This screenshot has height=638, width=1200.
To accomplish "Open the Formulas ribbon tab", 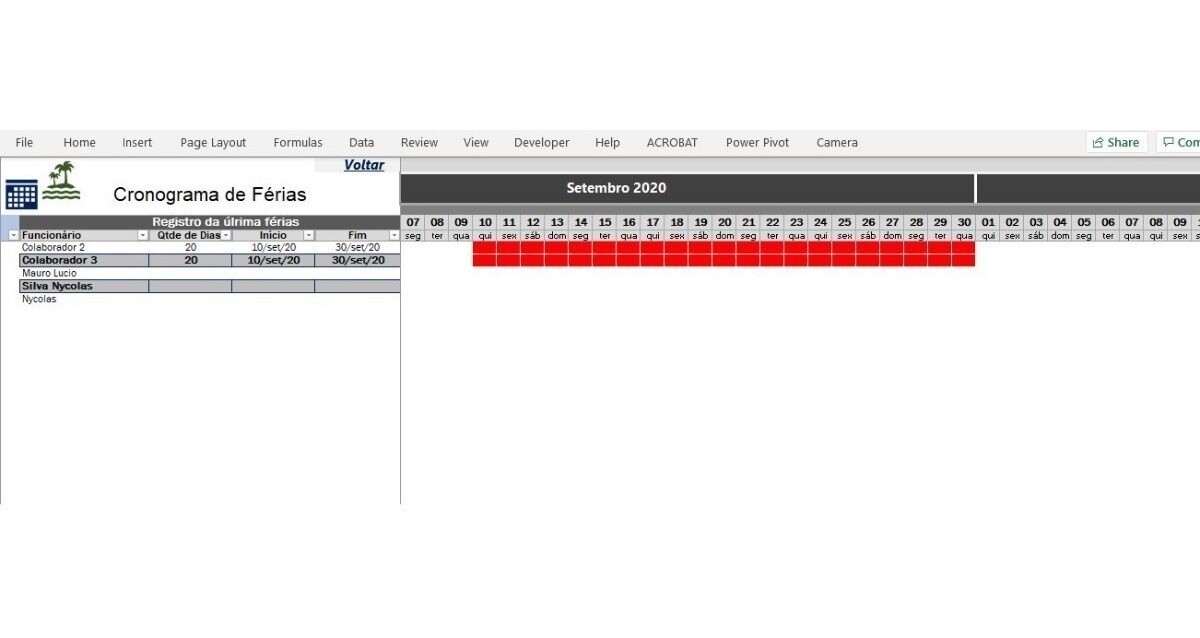I will pos(298,142).
